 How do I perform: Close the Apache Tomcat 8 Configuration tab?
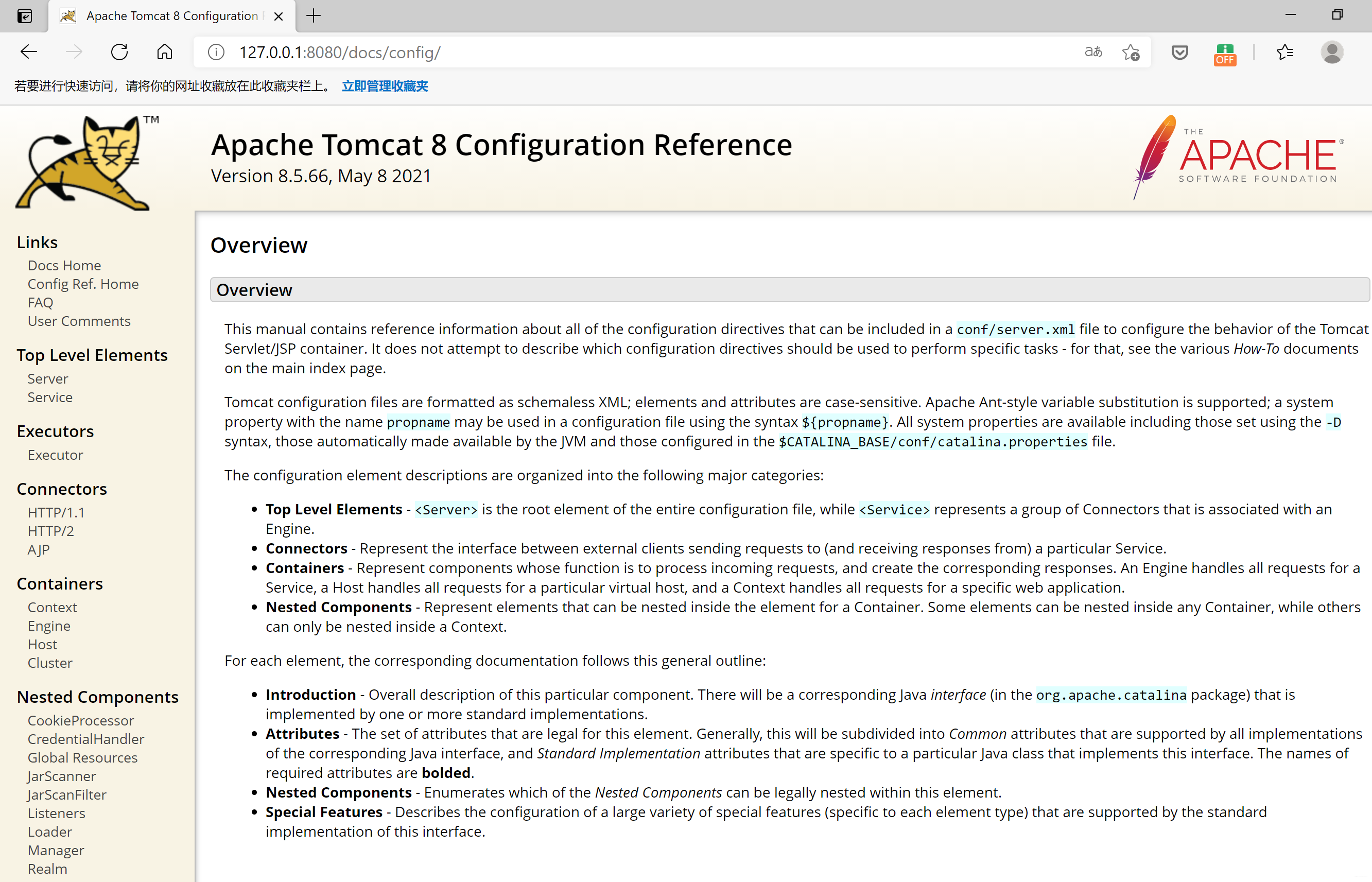pos(279,16)
